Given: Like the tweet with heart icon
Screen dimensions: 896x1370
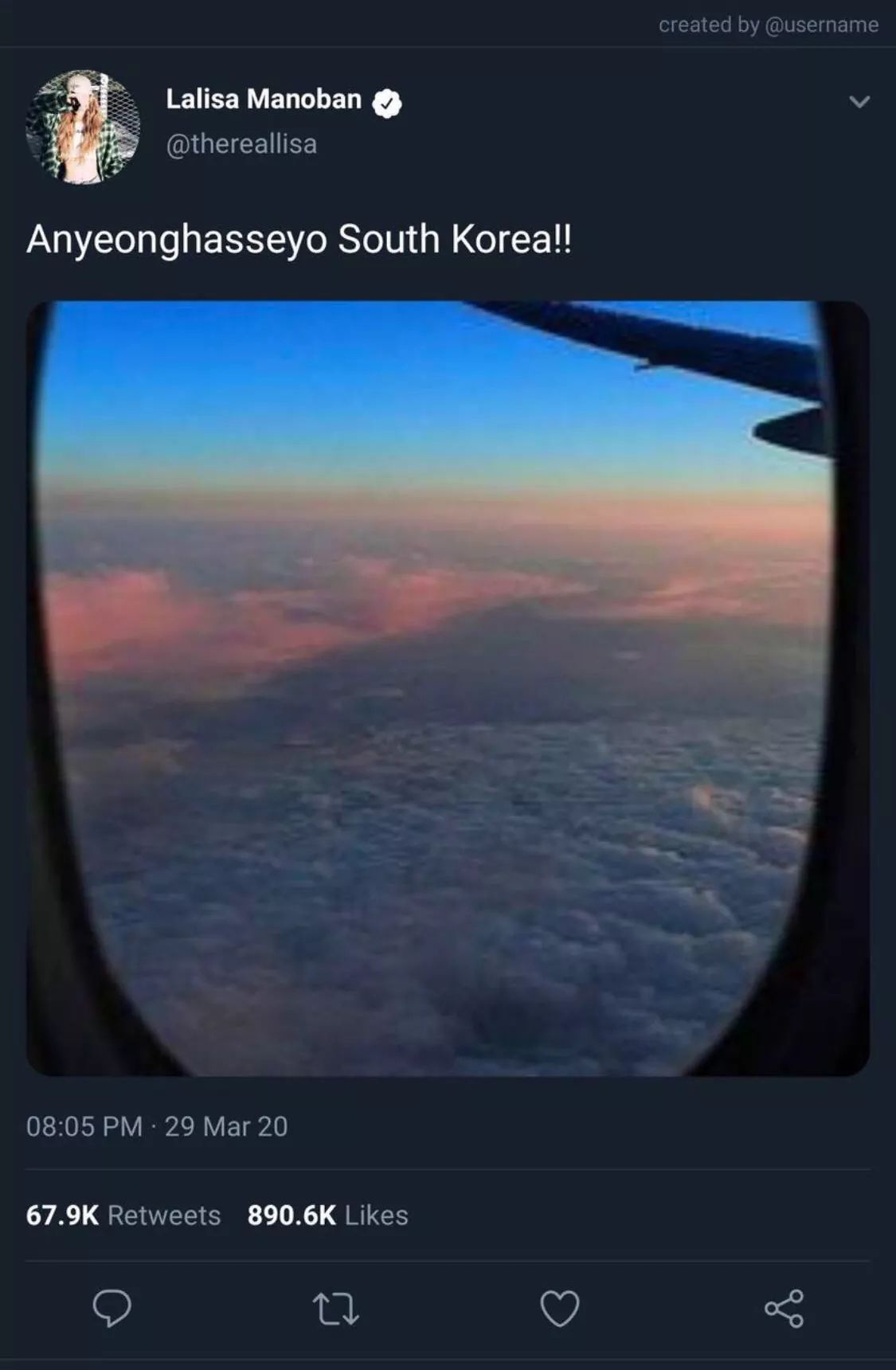Looking at the screenshot, I should coord(560,1308).
